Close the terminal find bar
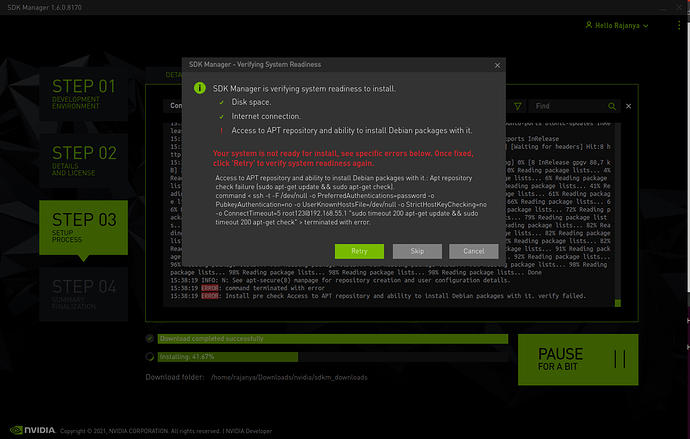This screenshot has width=690, height=439. click(x=628, y=106)
